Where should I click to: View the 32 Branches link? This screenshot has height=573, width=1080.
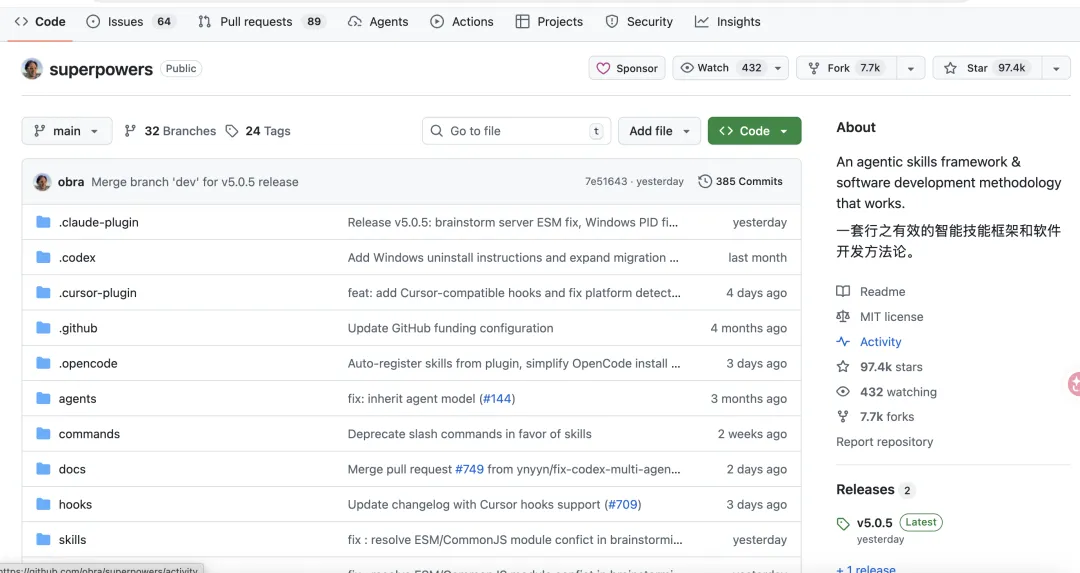(x=169, y=131)
